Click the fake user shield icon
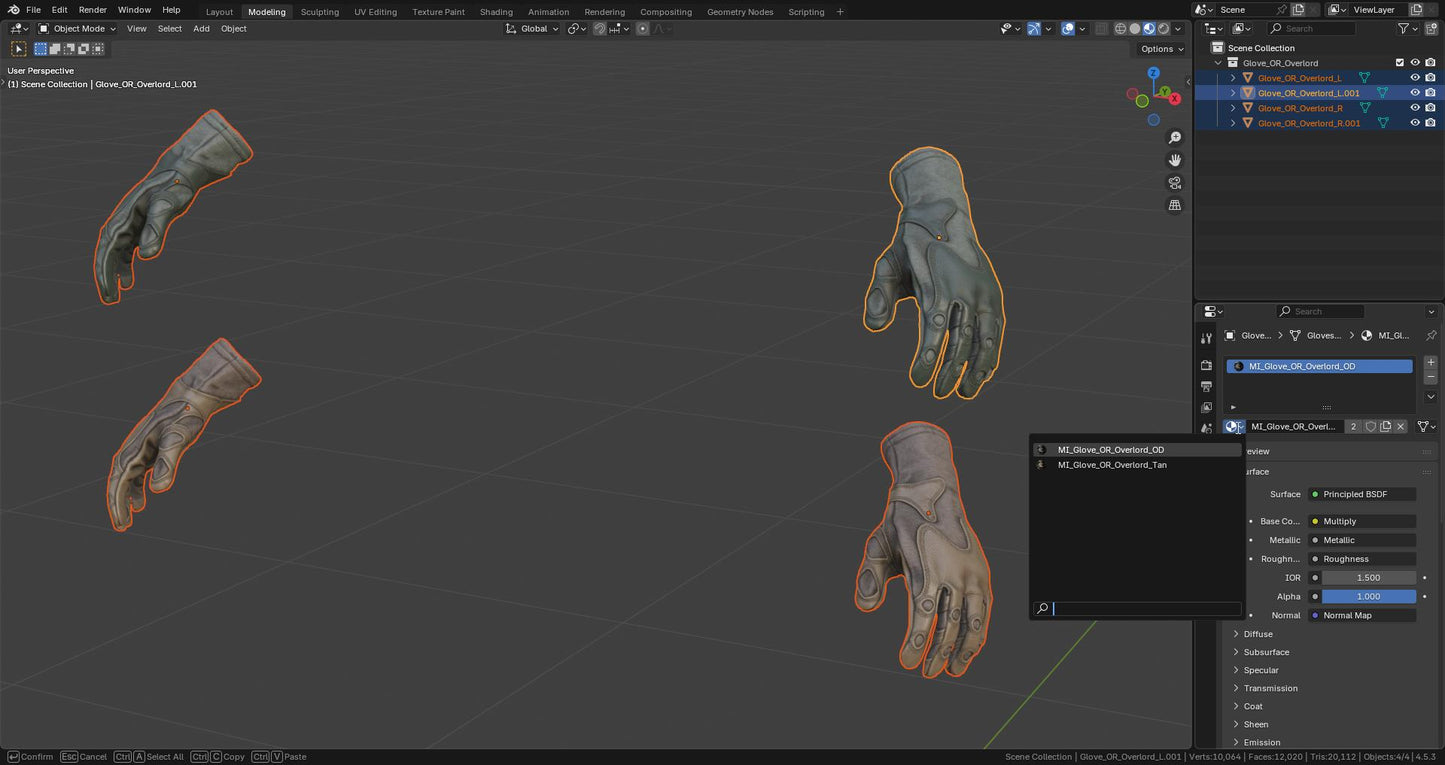 click(1371, 427)
